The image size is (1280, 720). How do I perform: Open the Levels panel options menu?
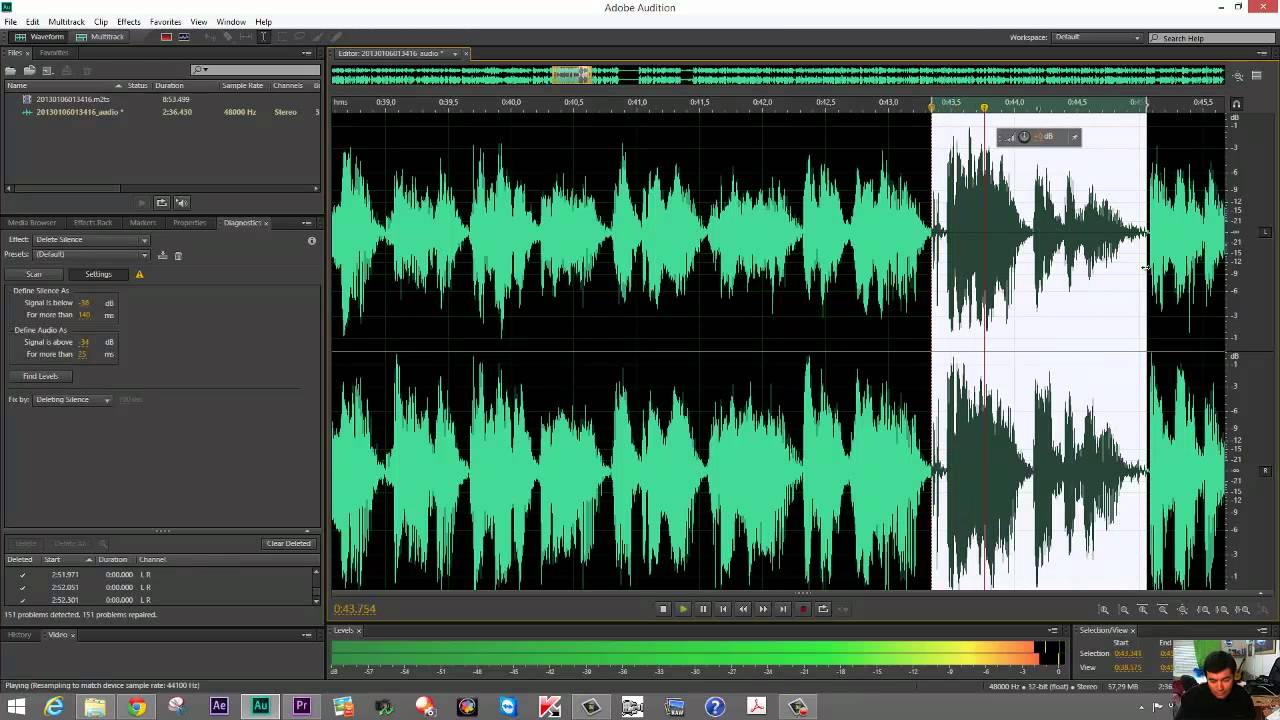(1052, 631)
